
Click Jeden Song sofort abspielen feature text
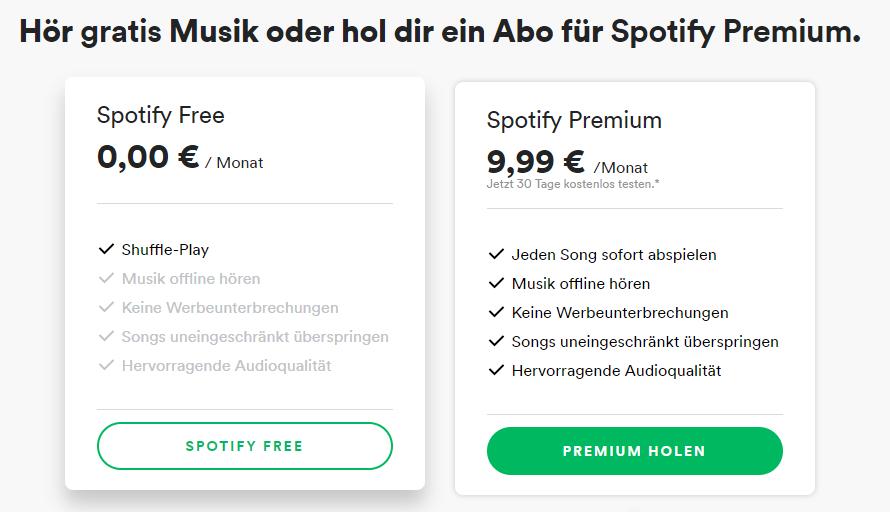(x=614, y=255)
